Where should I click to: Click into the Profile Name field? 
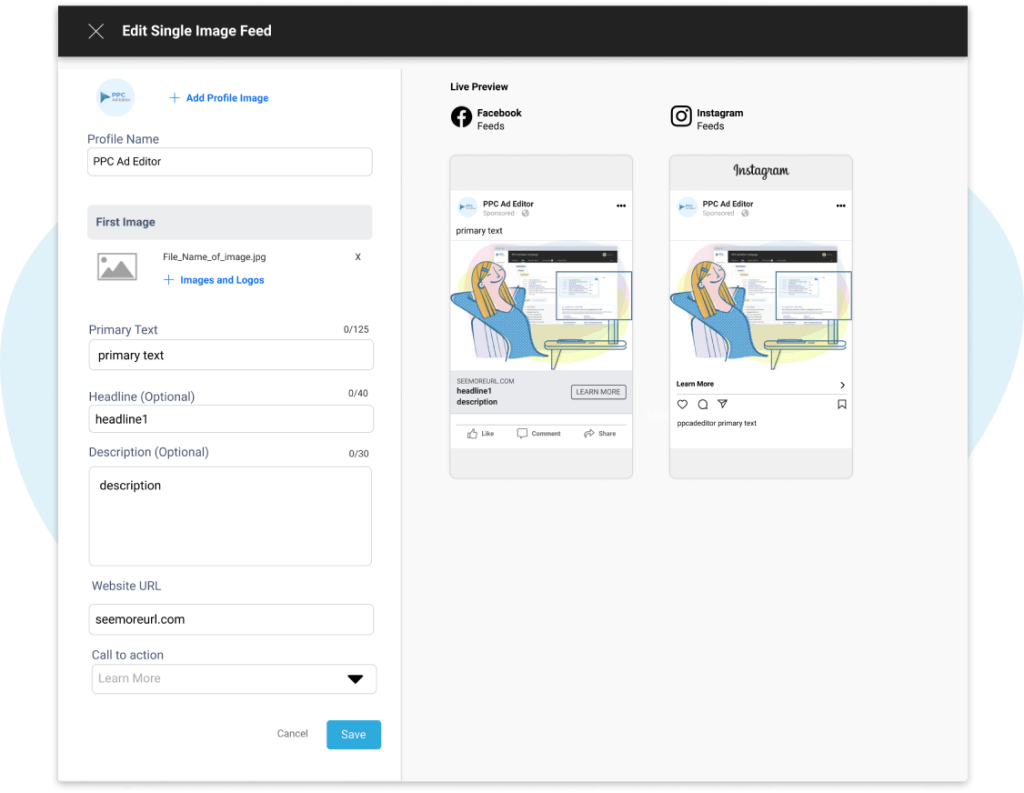230,162
